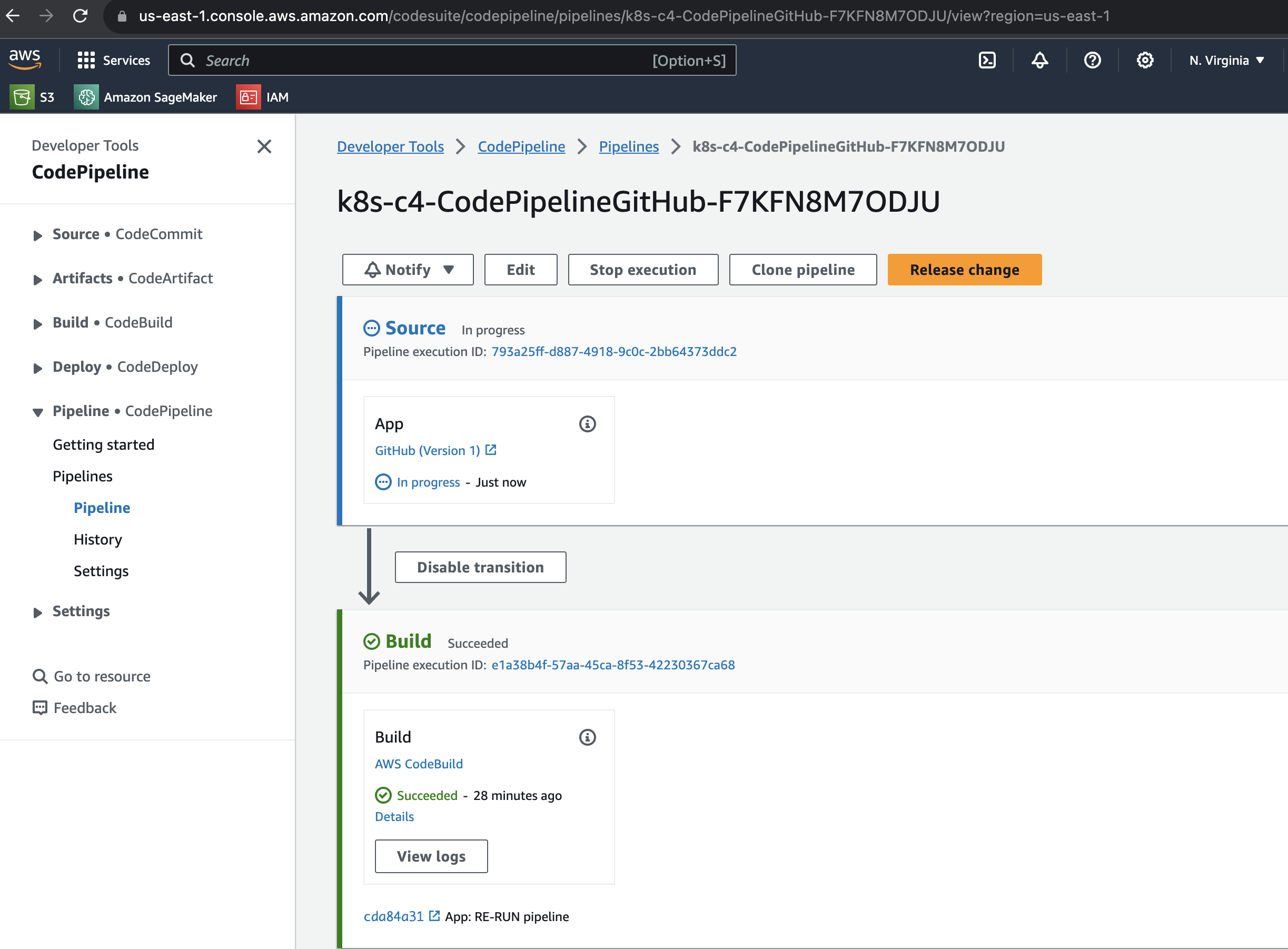Reload the page with refresh icon
The width and height of the screenshot is (1288, 949).
click(x=81, y=16)
